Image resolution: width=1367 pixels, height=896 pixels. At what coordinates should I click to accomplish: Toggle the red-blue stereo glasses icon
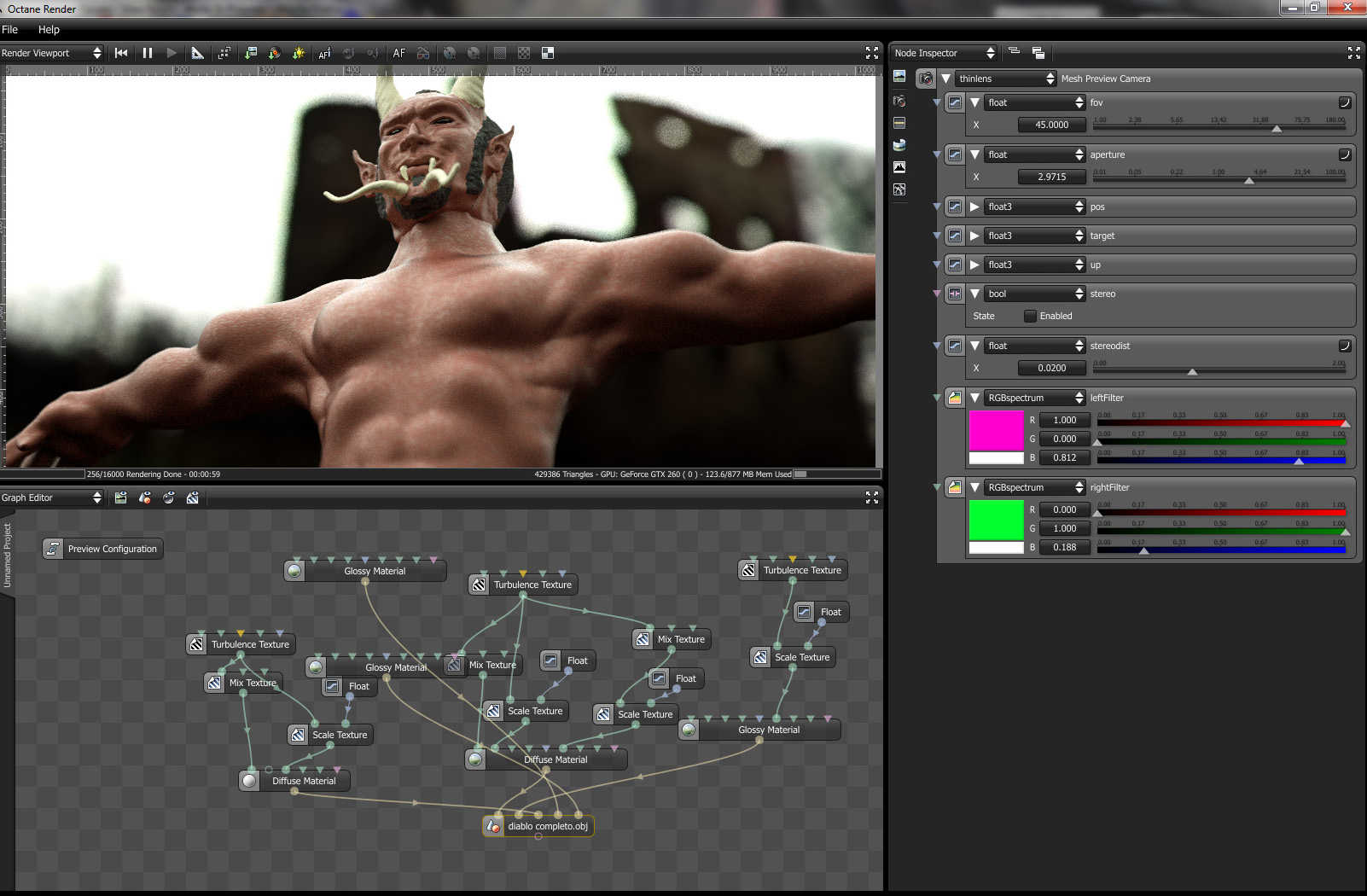[423, 53]
